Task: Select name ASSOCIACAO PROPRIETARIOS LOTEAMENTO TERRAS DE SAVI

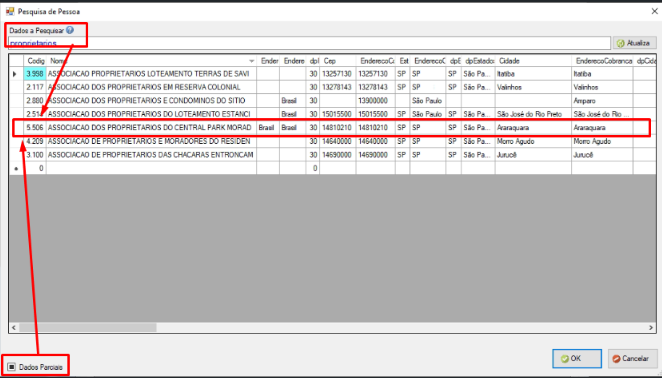Action: [151, 74]
